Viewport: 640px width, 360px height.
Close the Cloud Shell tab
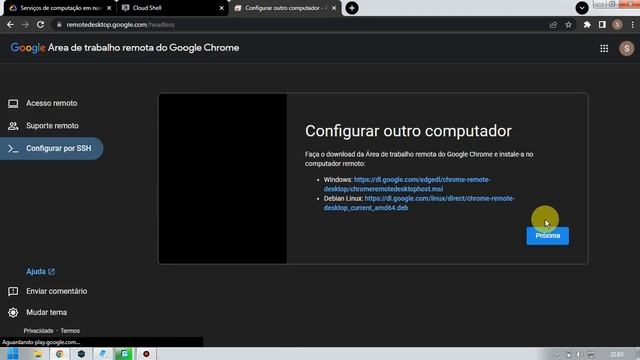(222, 8)
